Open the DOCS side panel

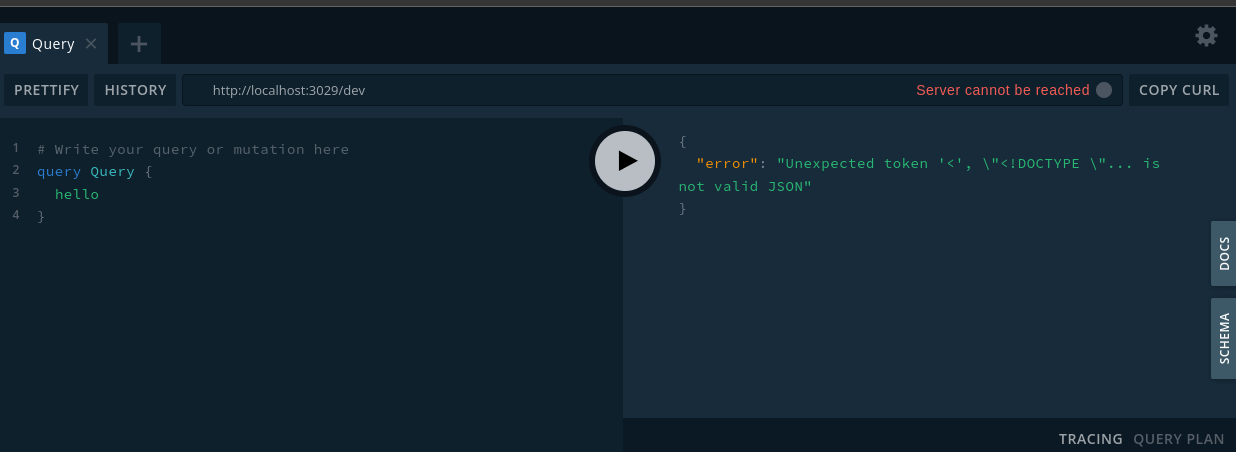1224,254
